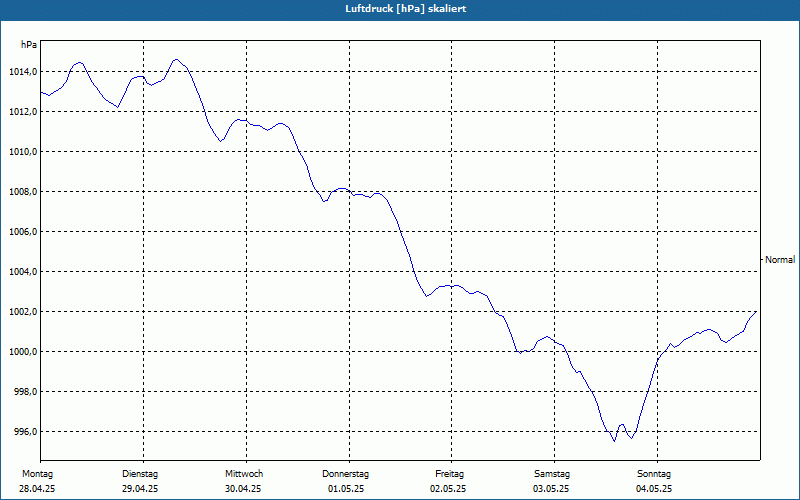Click the date 28.04.25
800x500 pixels.
click(x=37, y=489)
